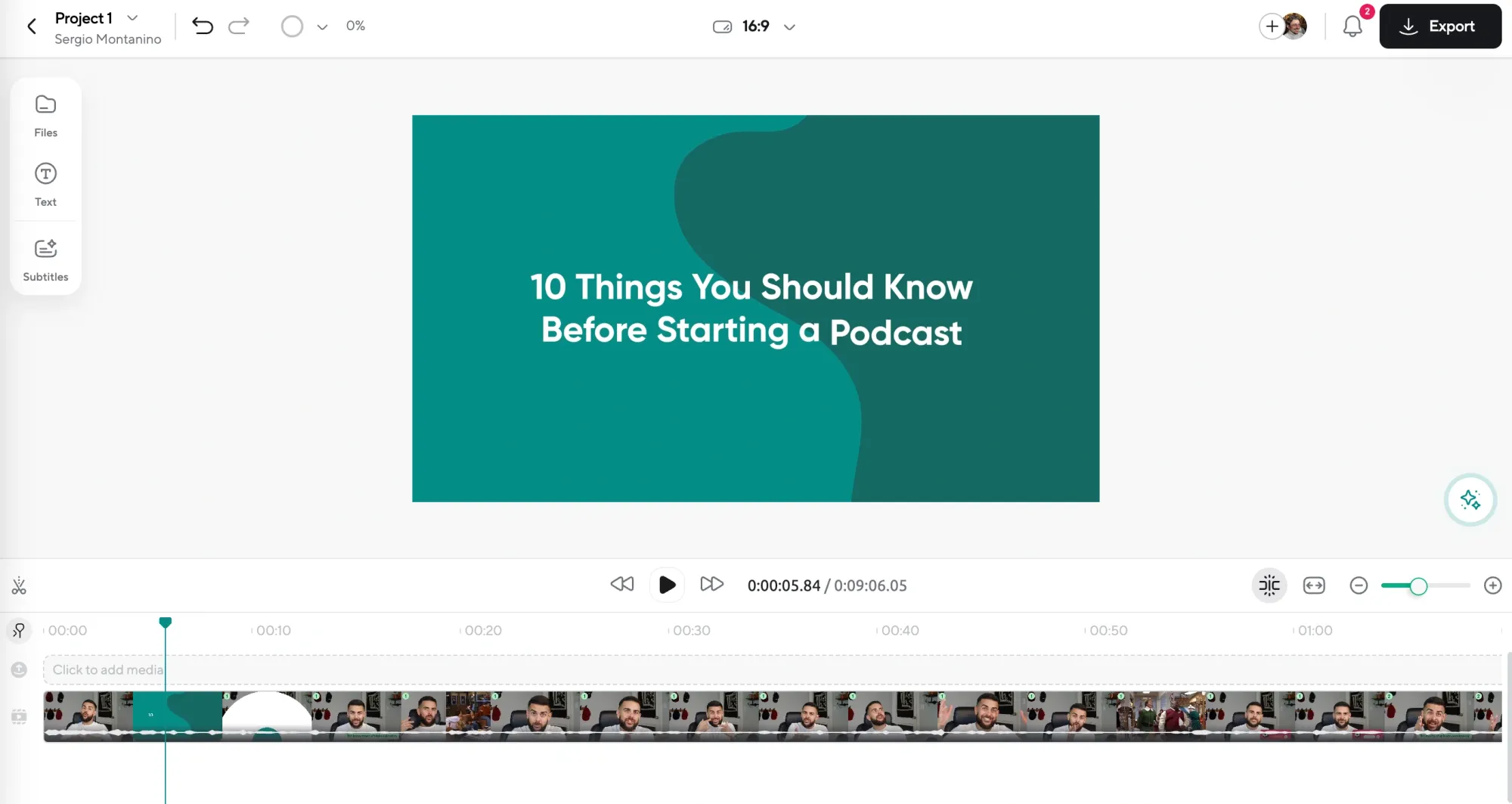The height and width of the screenshot is (804, 1512).
Task: Open the Text panel in left sidebar
Action: (45, 184)
